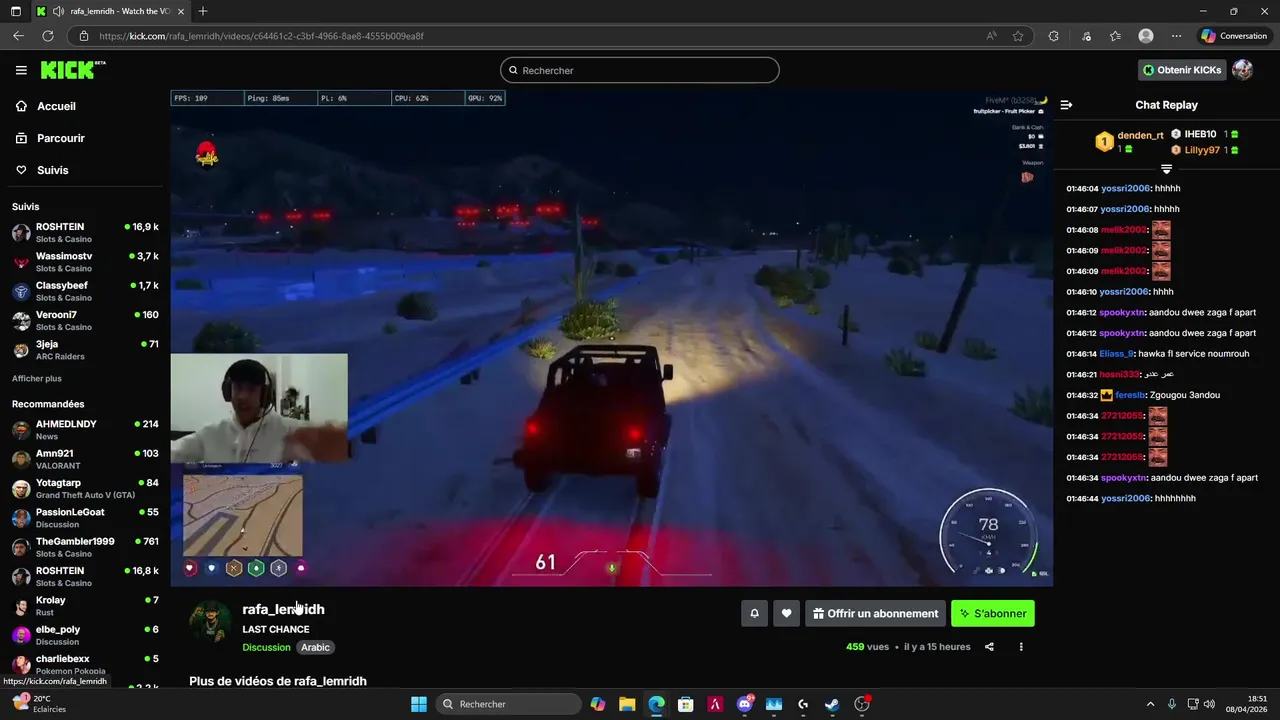Image resolution: width=1280 pixels, height=720 pixels.
Task: Open AHMEDLNDY recommended channel
Action: tap(85, 429)
